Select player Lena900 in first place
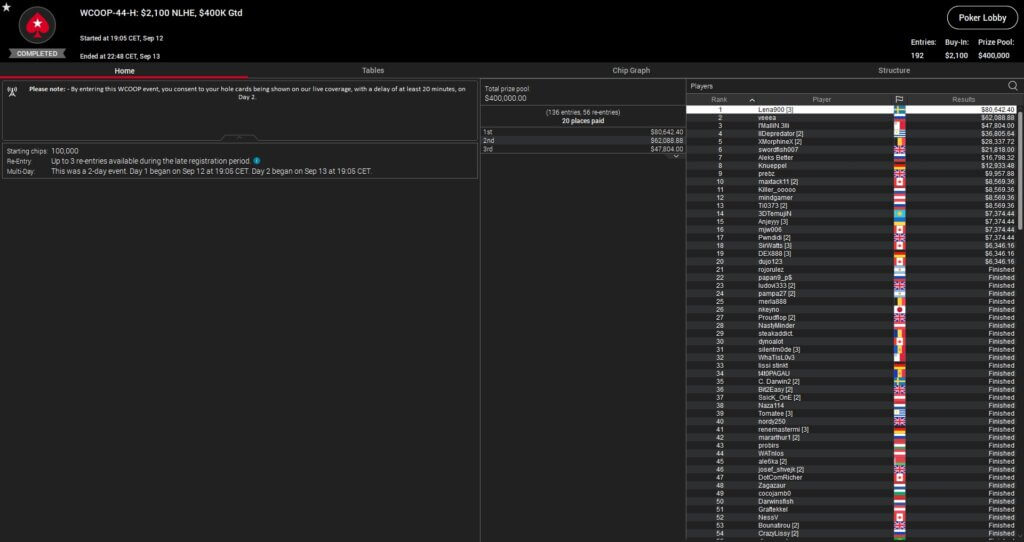Image resolution: width=1024 pixels, height=542 pixels. tap(852, 110)
